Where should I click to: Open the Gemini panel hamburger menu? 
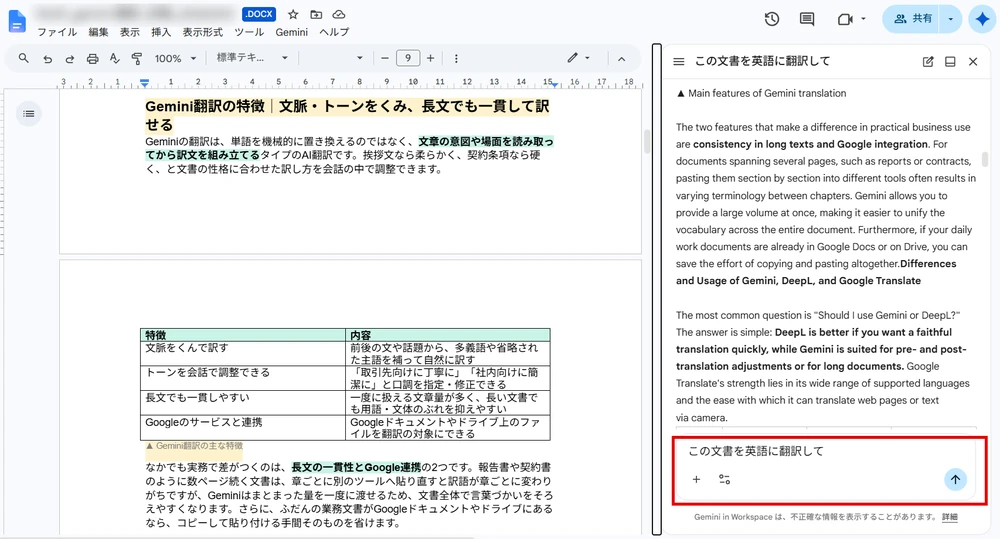[679, 61]
